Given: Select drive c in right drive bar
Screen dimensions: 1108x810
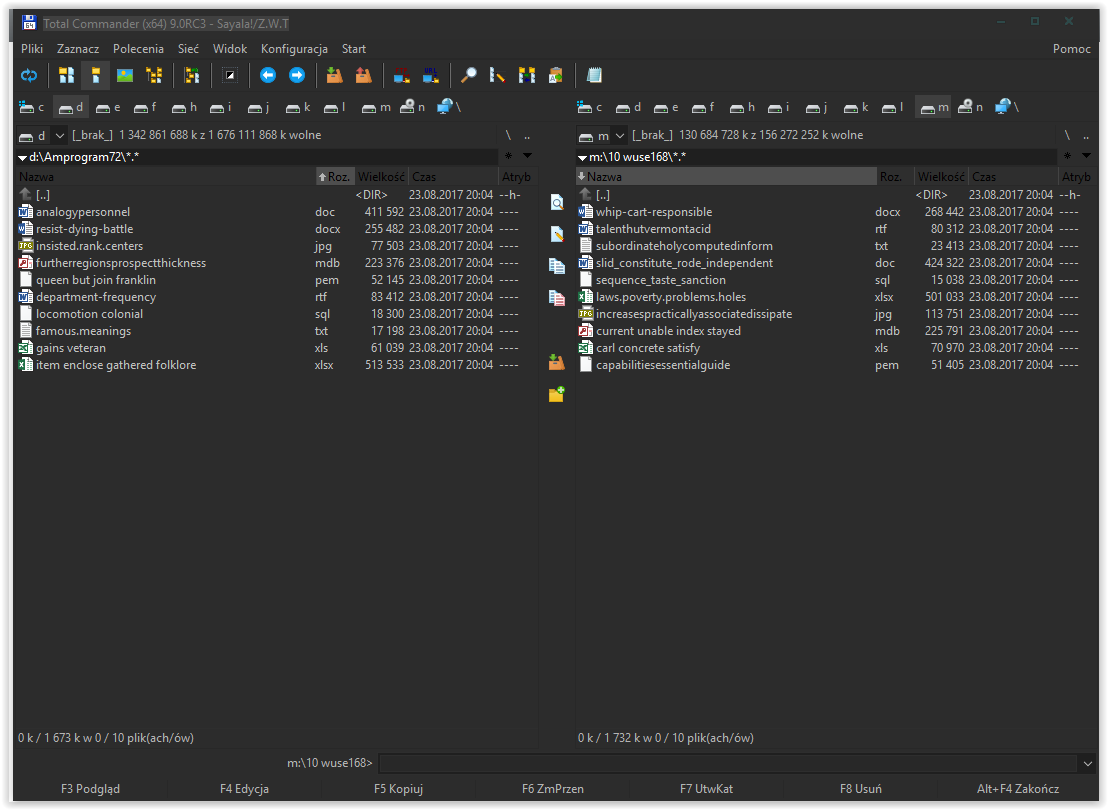Looking at the screenshot, I should point(589,107).
